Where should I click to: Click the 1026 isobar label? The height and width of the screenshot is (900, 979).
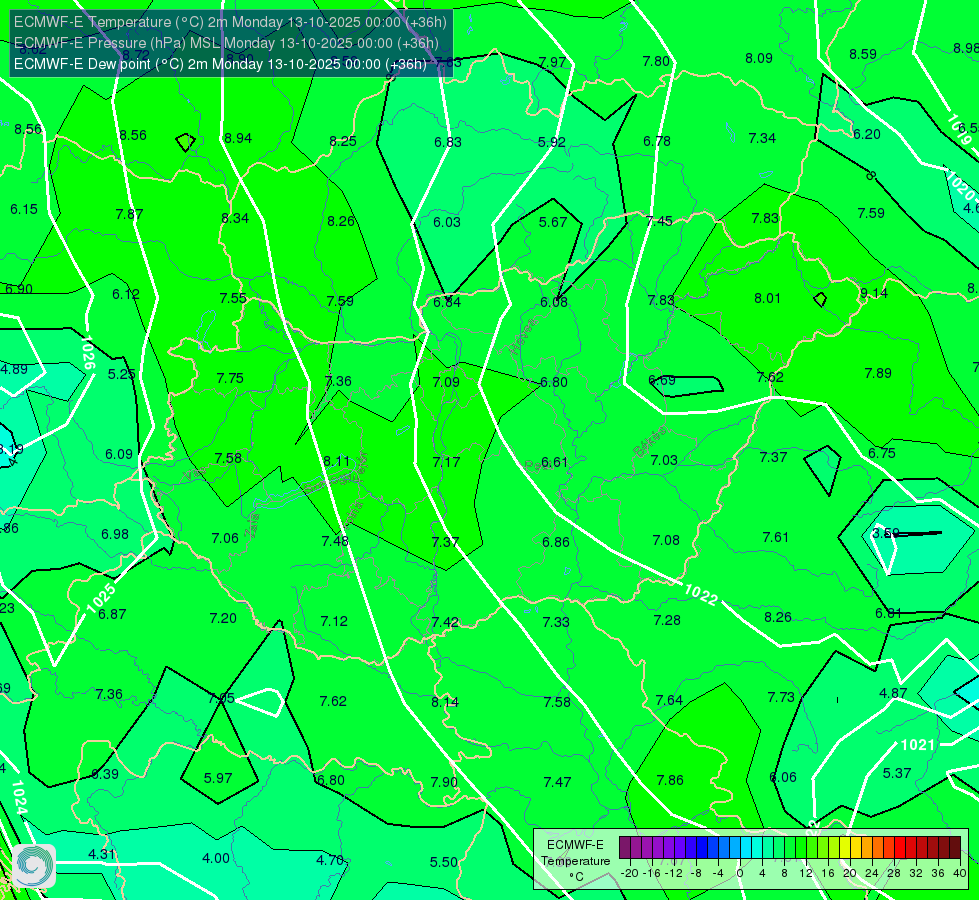pyautogui.click(x=88, y=353)
